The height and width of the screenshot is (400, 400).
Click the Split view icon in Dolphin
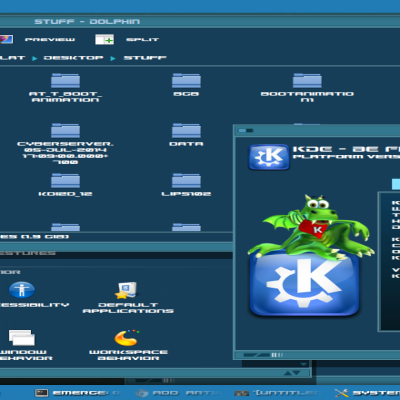coord(104,39)
